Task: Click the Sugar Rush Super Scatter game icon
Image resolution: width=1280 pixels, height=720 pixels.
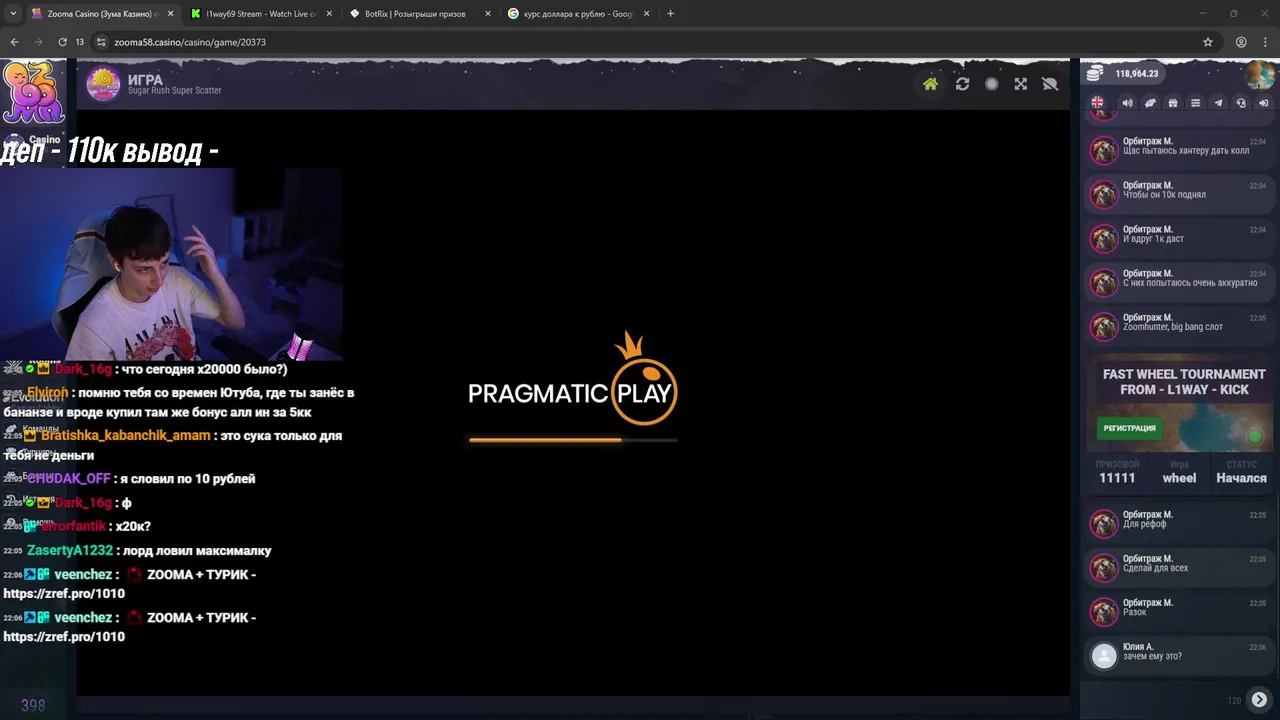Action: [103, 84]
